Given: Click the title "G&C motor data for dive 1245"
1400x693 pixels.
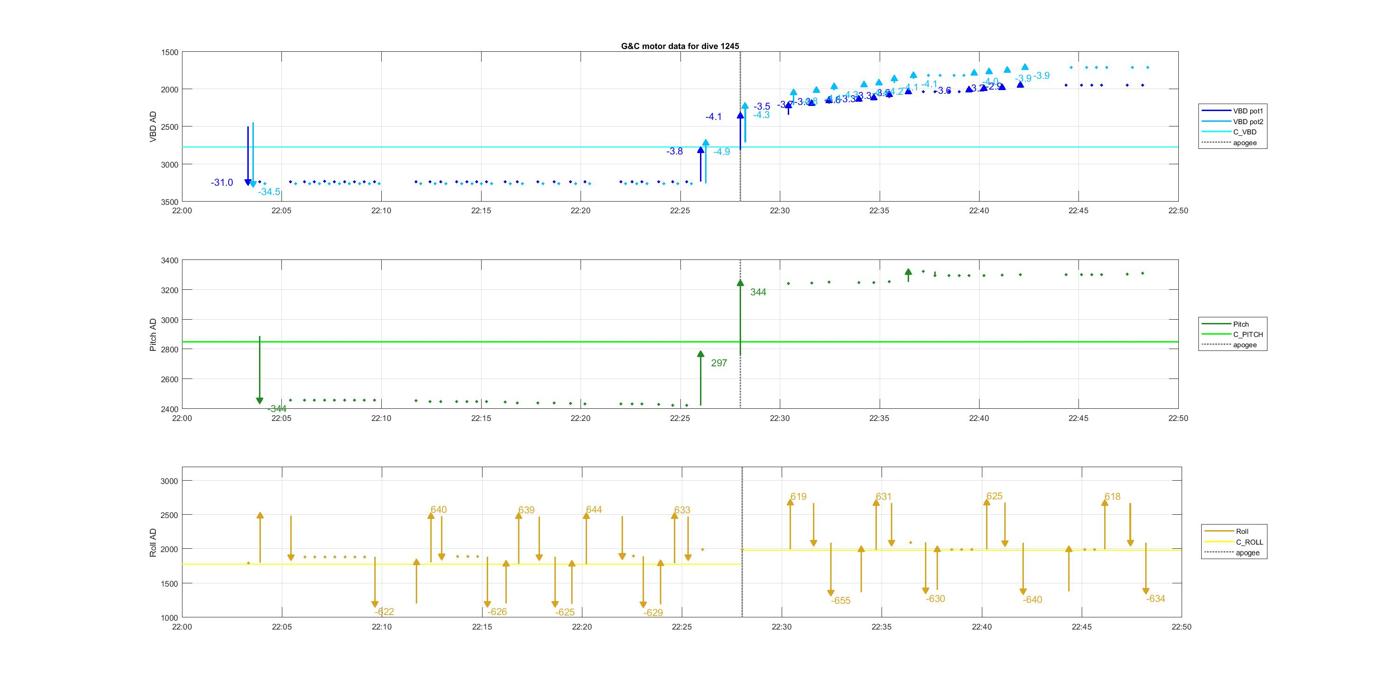Looking at the screenshot, I should [680, 46].
